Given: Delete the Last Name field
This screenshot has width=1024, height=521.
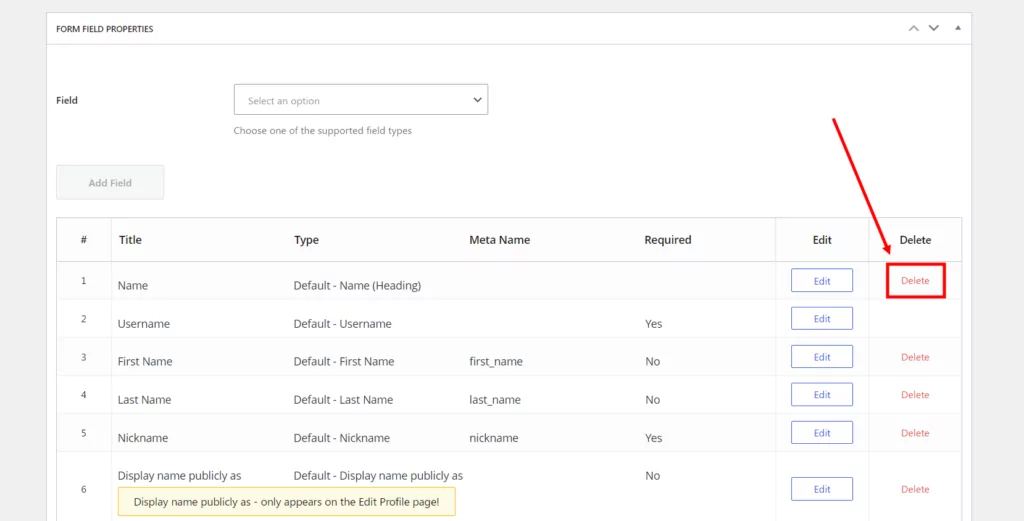Looking at the screenshot, I should click(x=915, y=395).
